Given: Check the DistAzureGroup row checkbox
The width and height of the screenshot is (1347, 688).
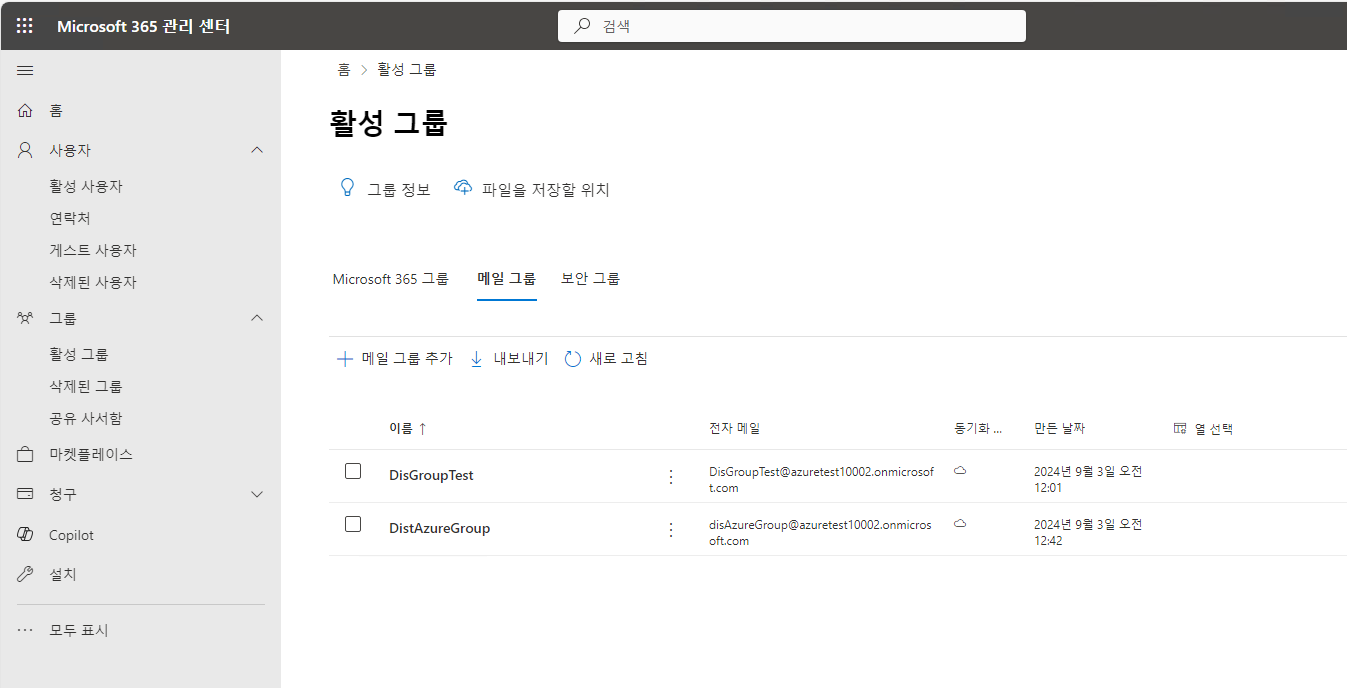Looking at the screenshot, I should pos(353,524).
